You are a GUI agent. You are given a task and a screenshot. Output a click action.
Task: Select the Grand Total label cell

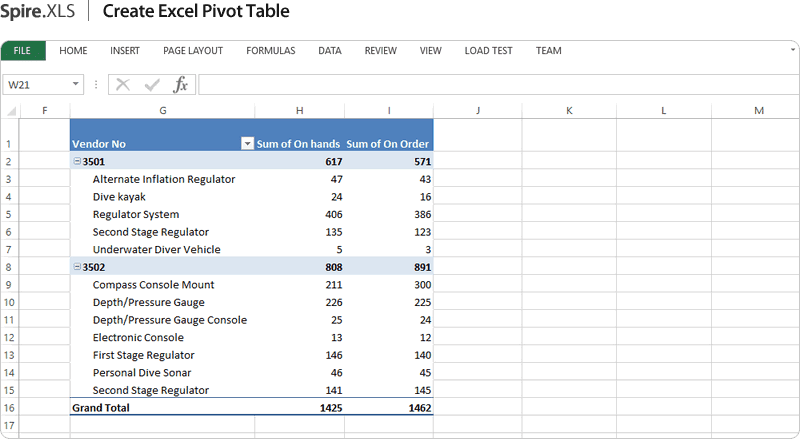point(162,408)
